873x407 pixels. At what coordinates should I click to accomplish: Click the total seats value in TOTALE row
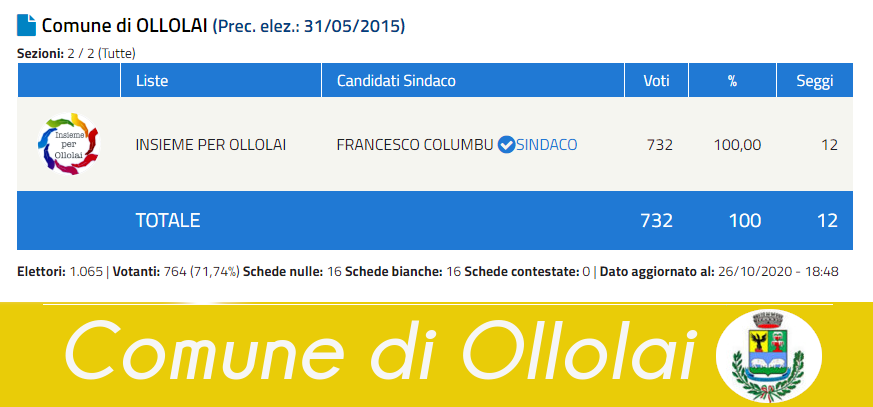828,220
